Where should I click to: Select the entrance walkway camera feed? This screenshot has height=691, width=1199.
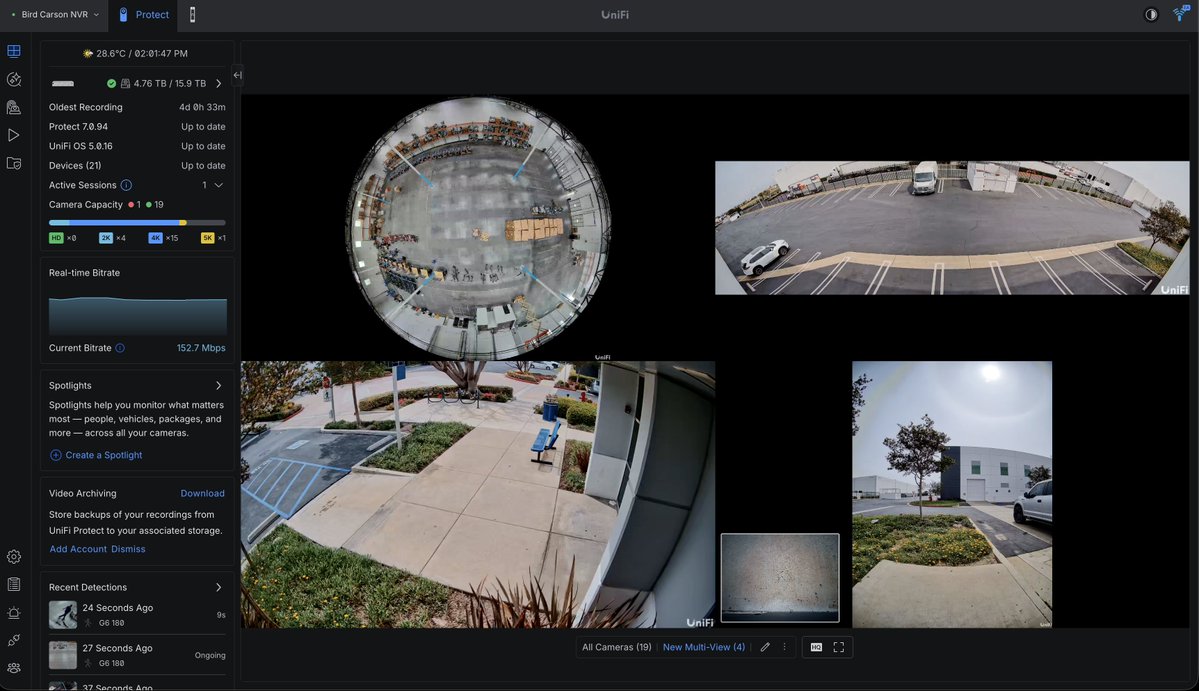click(x=478, y=495)
